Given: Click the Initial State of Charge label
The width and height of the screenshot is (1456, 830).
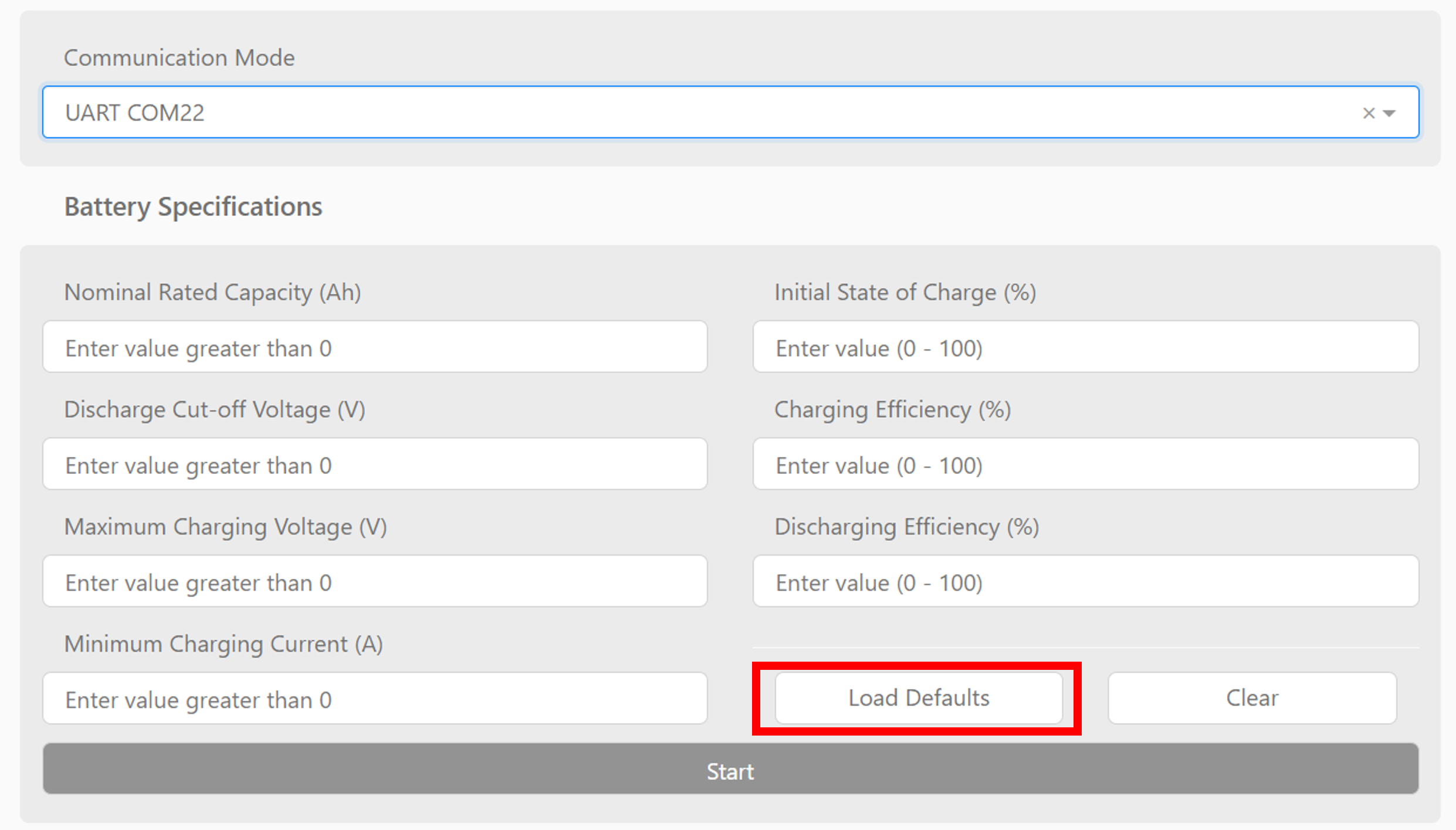Looking at the screenshot, I should point(905,292).
